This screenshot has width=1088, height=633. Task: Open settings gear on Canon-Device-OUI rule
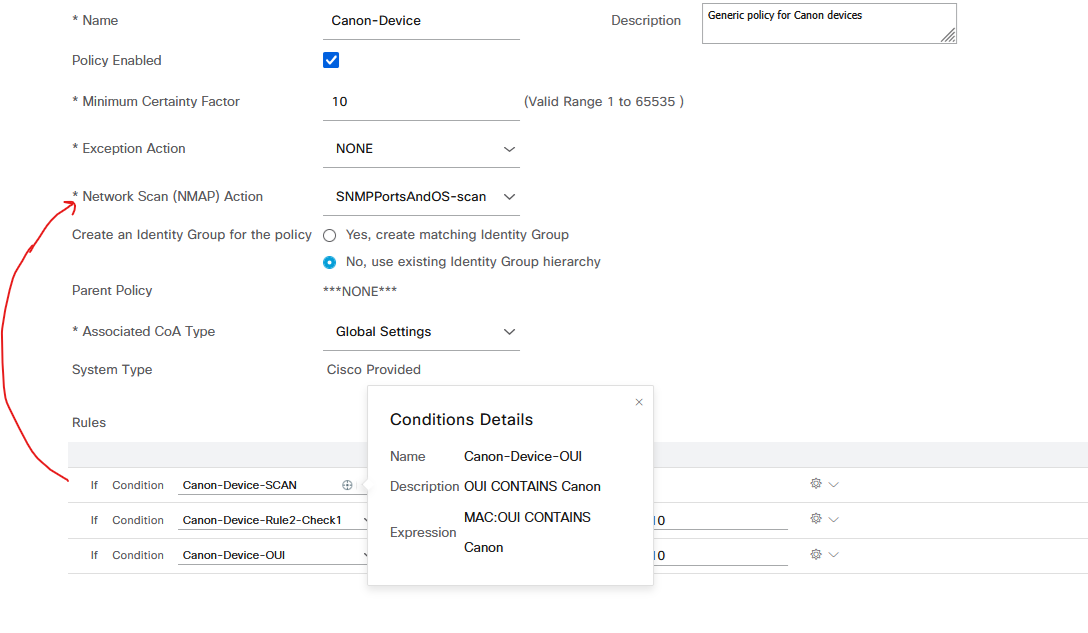(x=815, y=553)
